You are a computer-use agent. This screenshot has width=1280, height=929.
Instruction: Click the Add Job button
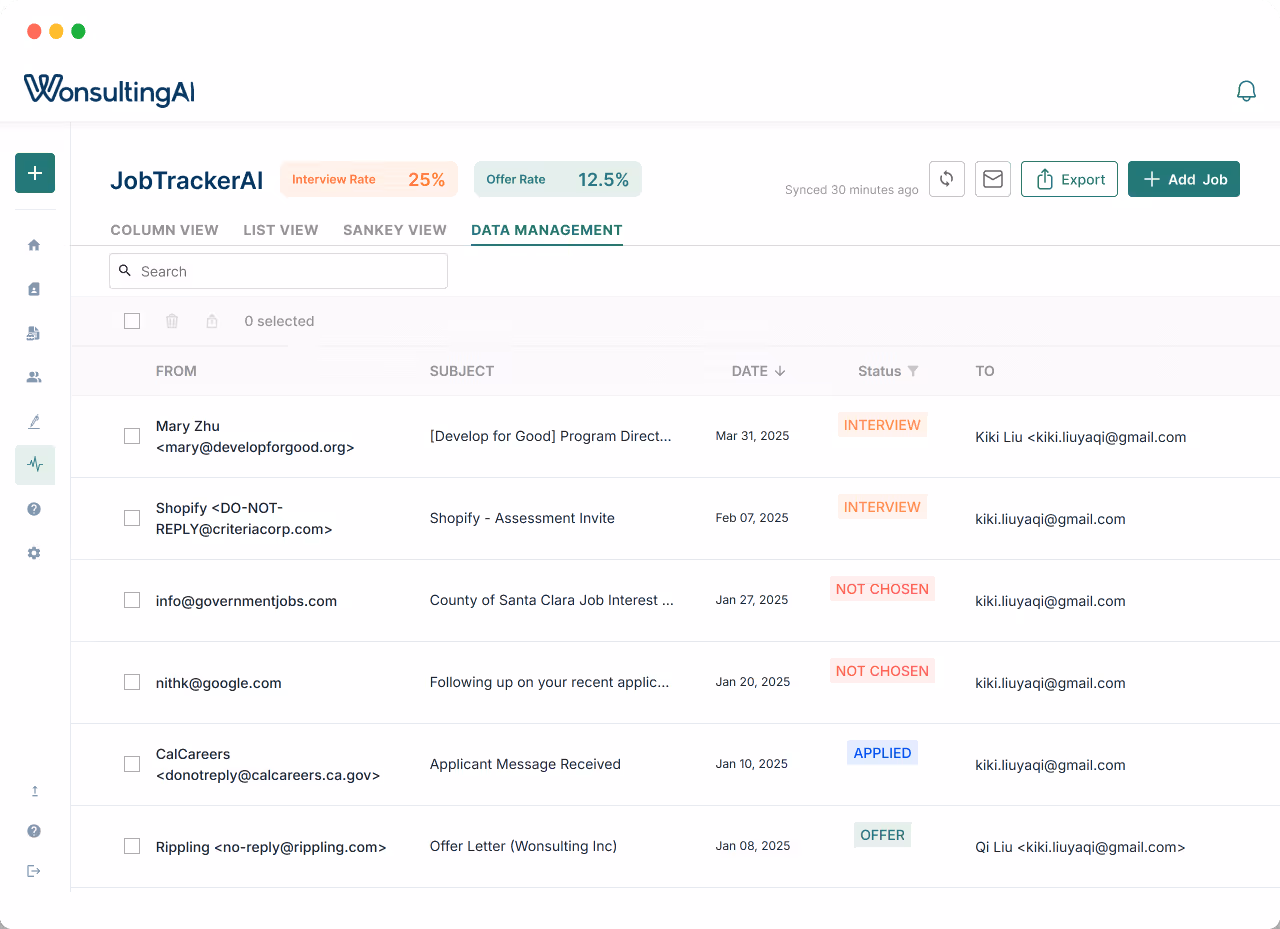tap(1184, 179)
